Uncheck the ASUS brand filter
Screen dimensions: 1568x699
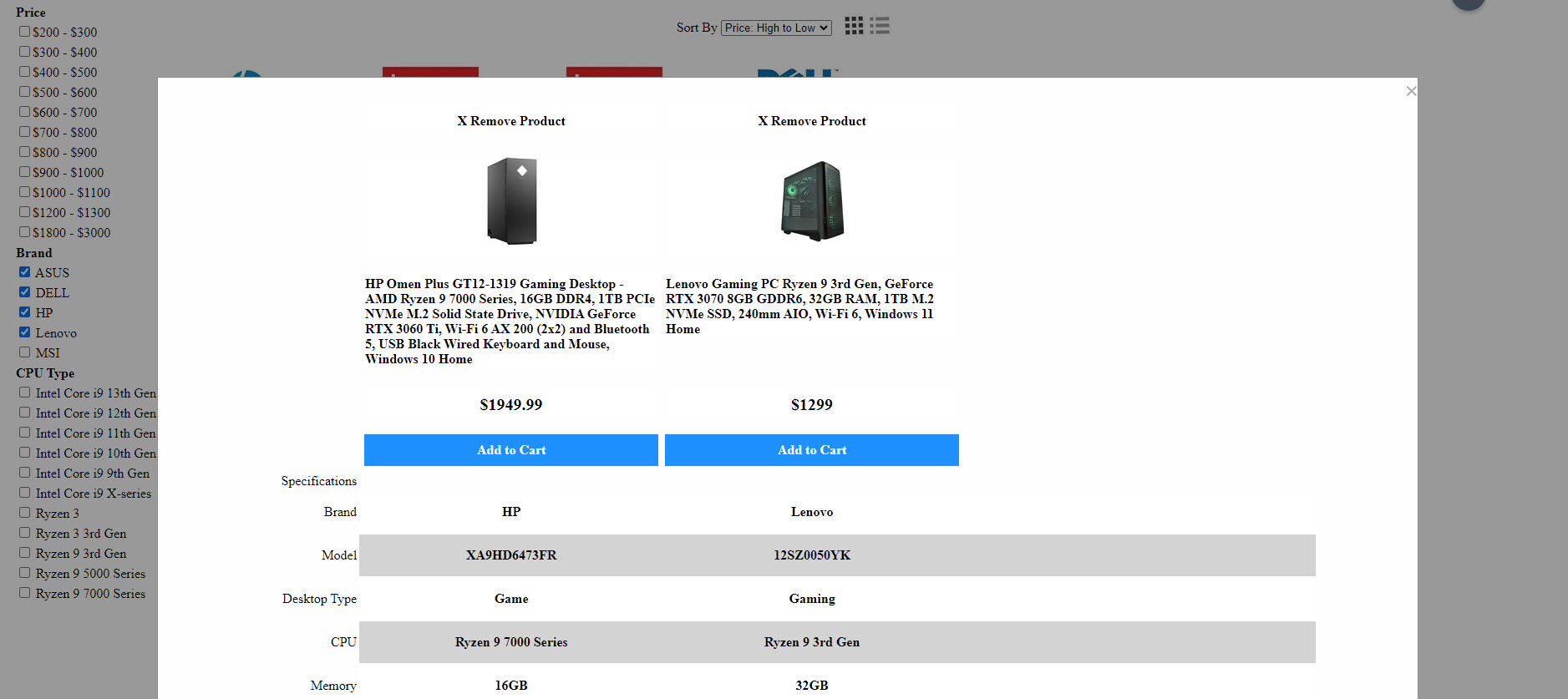[x=25, y=272]
